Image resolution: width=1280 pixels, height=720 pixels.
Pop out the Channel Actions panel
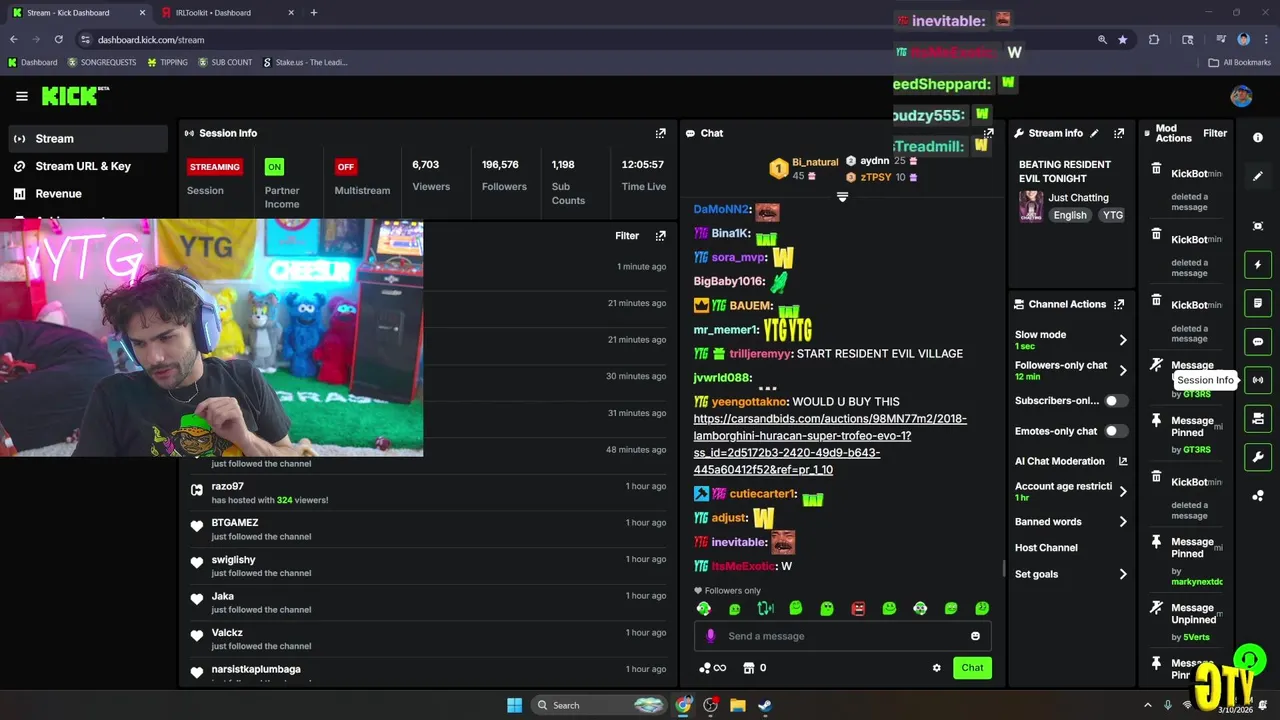(x=1119, y=304)
